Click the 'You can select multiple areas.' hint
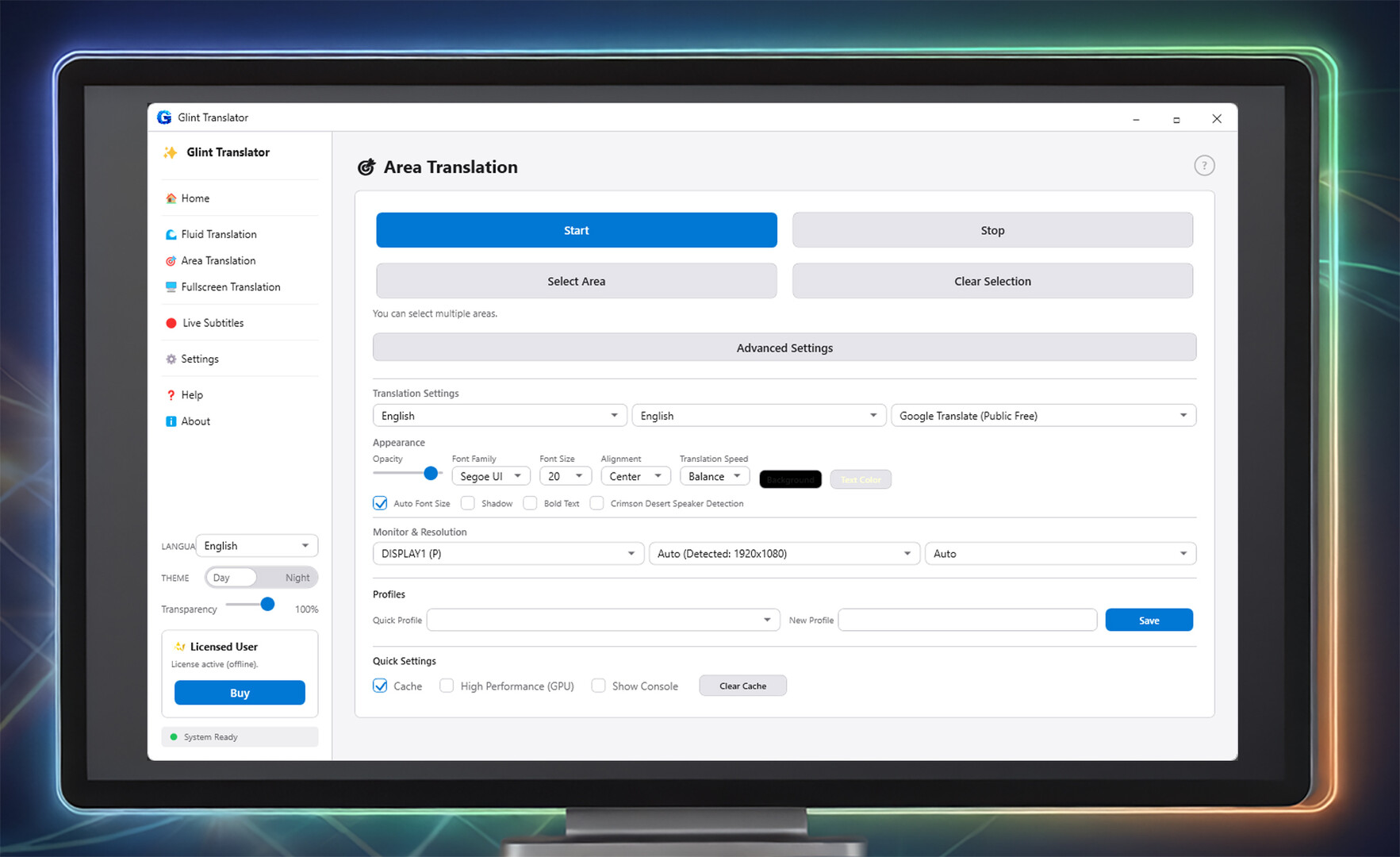 pos(435,313)
